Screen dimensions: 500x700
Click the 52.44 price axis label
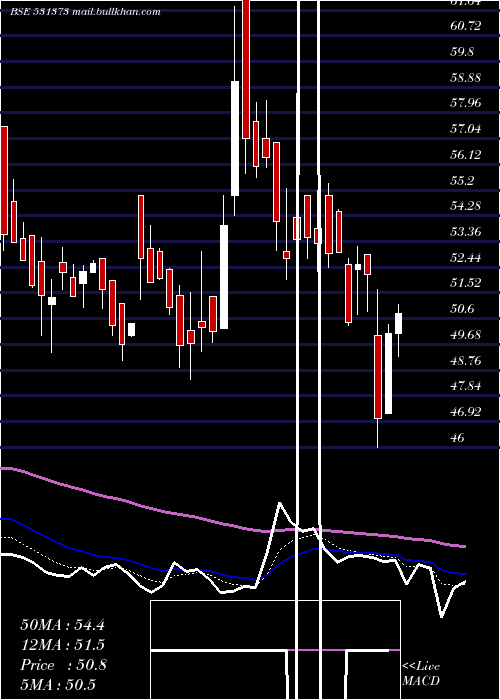[466, 258]
